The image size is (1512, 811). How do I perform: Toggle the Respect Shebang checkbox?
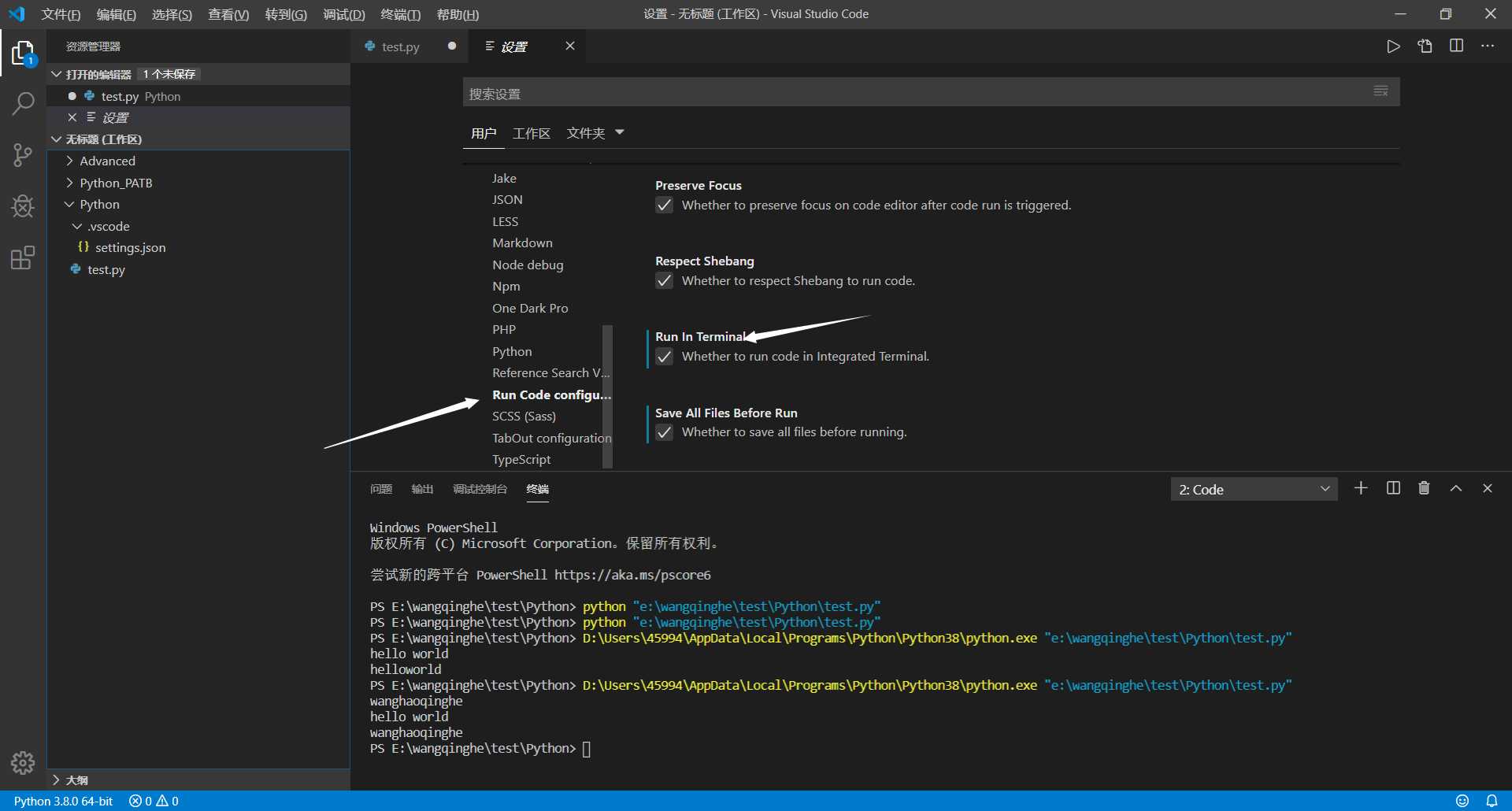[665, 281]
